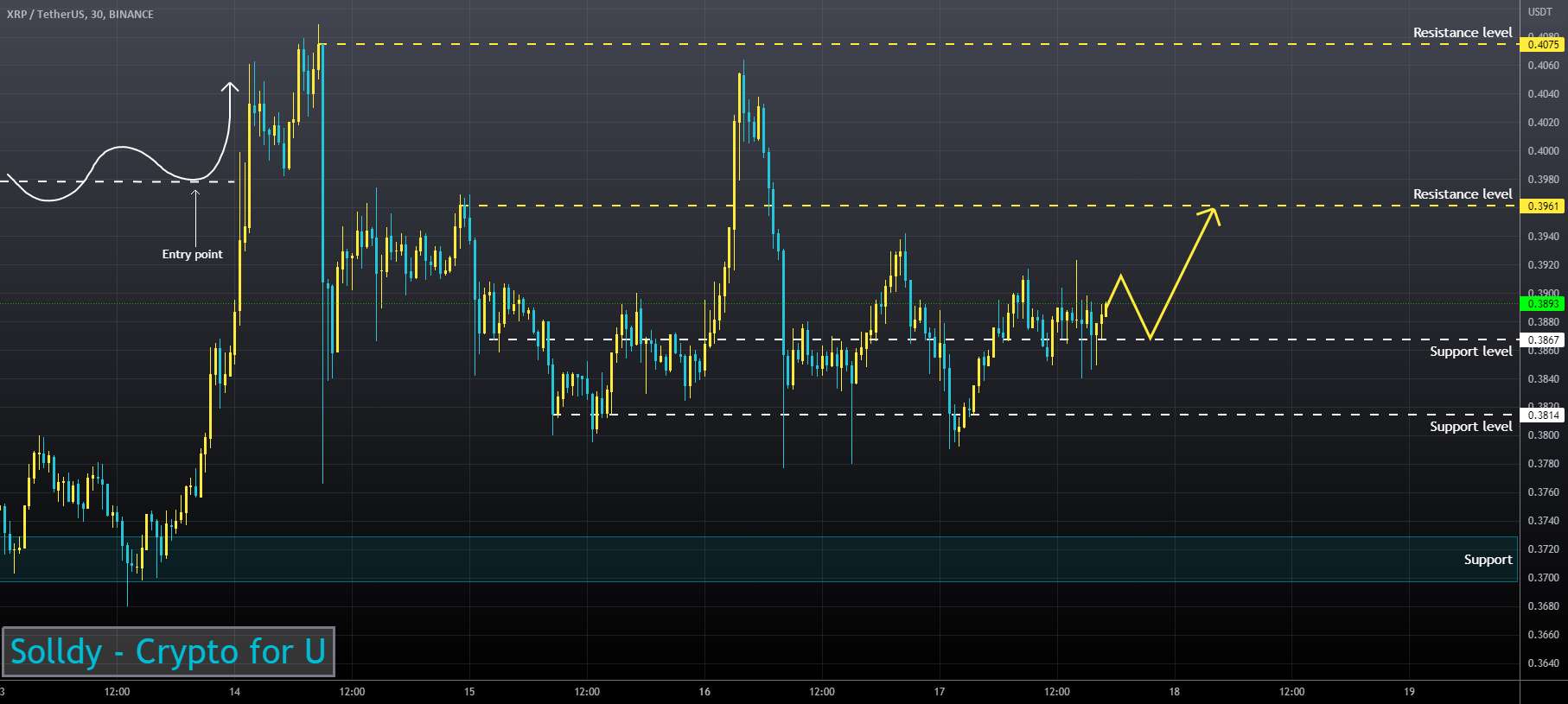Click the 0.3640 price axis tick
This screenshot has height=704, width=1568.
click(x=1543, y=663)
